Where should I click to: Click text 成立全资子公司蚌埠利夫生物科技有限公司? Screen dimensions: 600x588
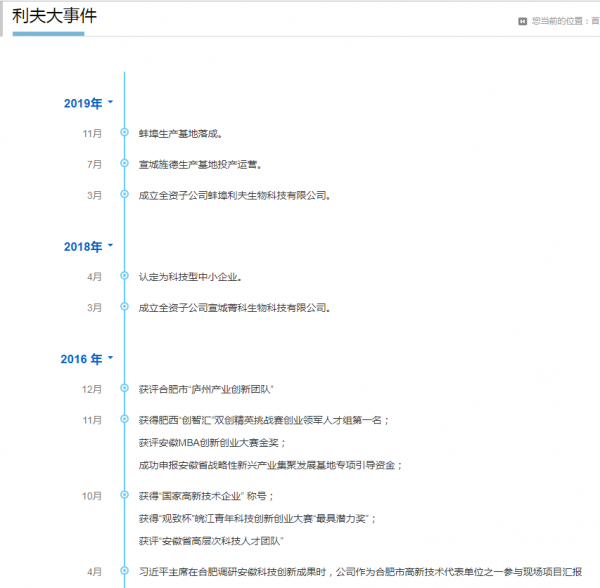pyautogui.click(x=234, y=196)
